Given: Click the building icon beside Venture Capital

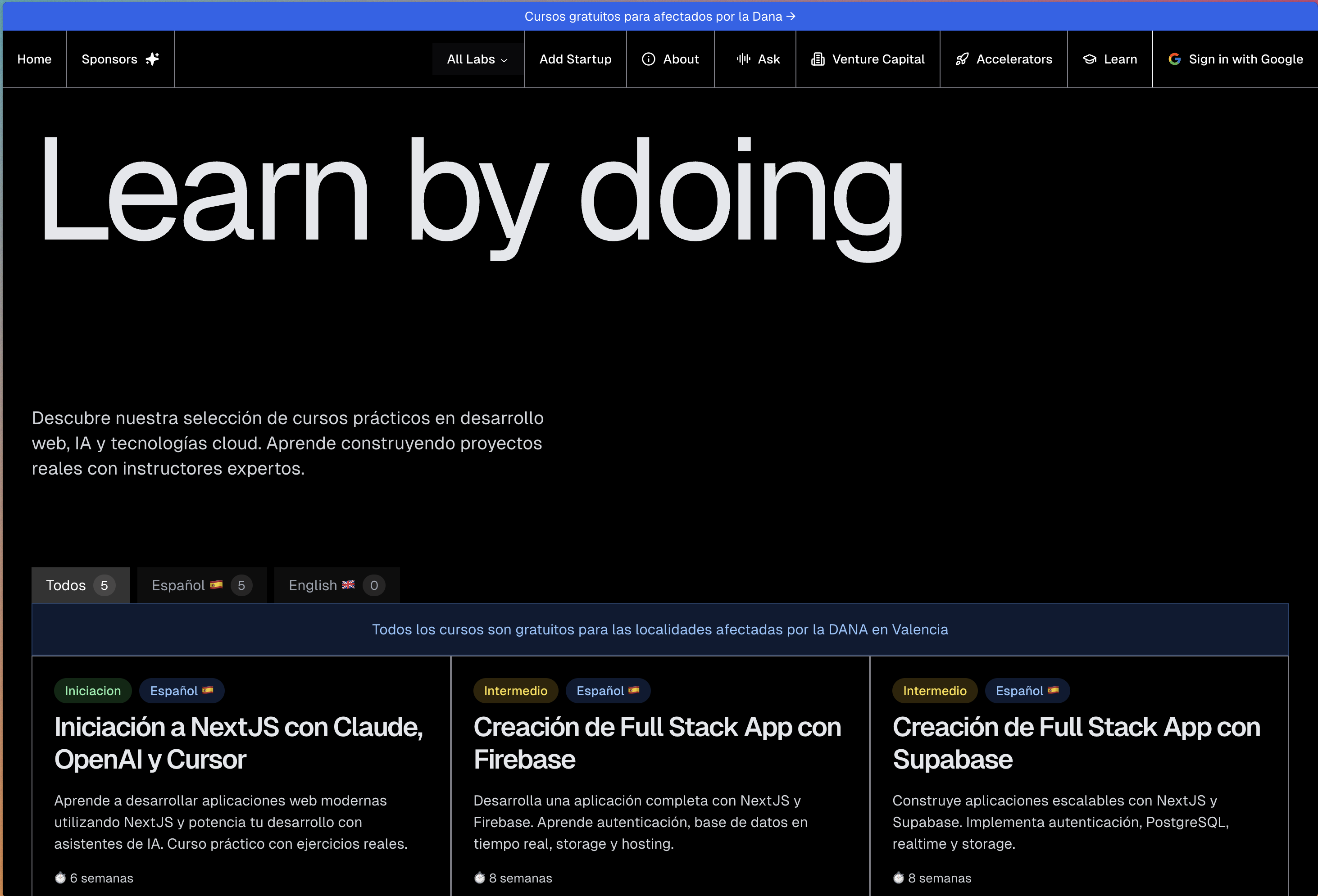Looking at the screenshot, I should pyautogui.click(x=817, y=59).
